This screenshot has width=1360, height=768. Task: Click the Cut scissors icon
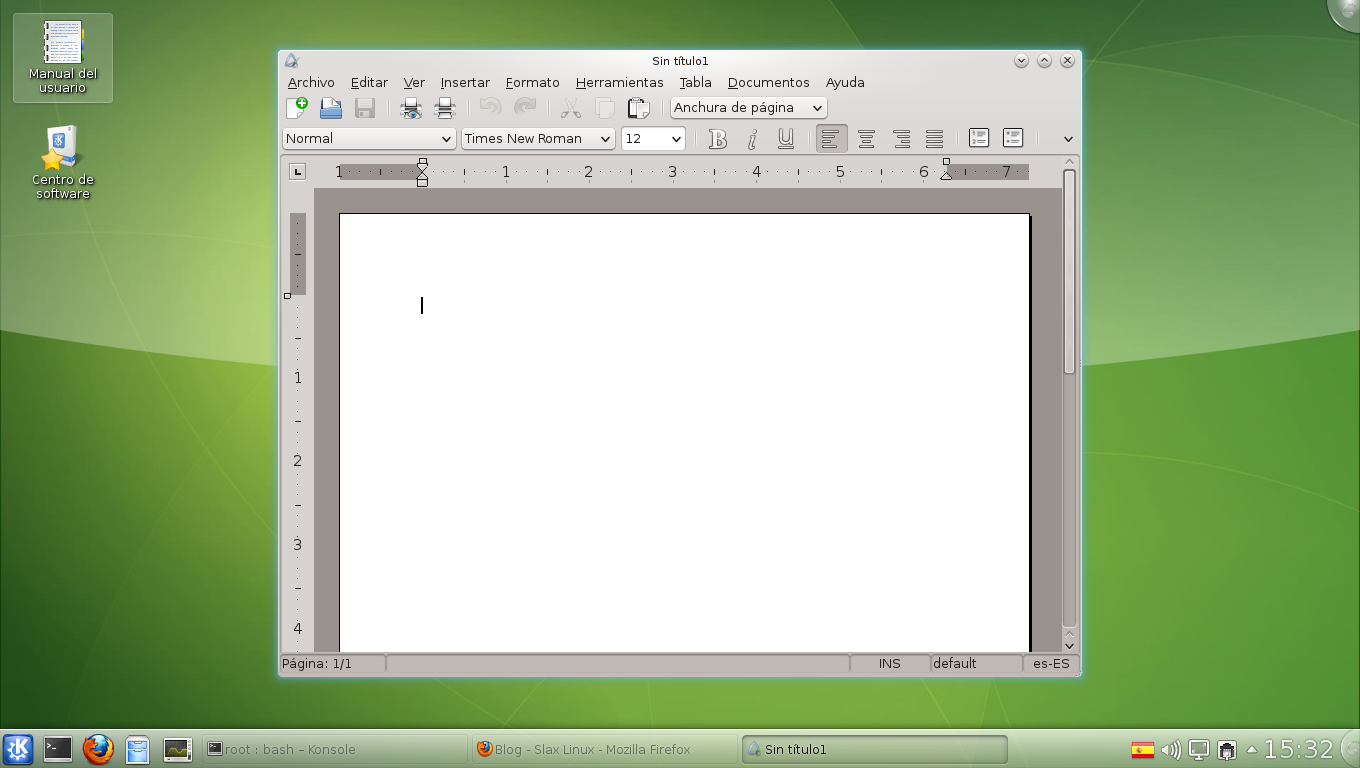(571, 108)
